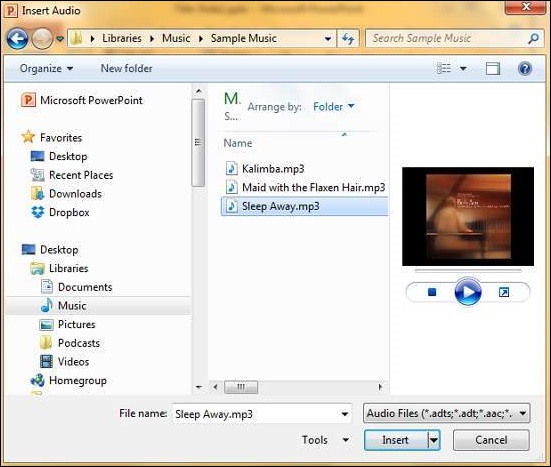Open the Organize menu
Image resolution: width=551 pixels, height=467 pixels.
pos(46,69)
